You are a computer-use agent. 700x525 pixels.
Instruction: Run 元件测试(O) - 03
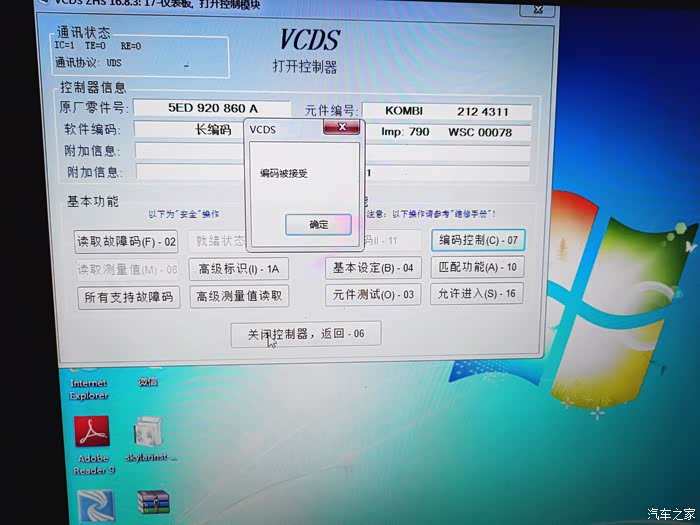point(373,295)
